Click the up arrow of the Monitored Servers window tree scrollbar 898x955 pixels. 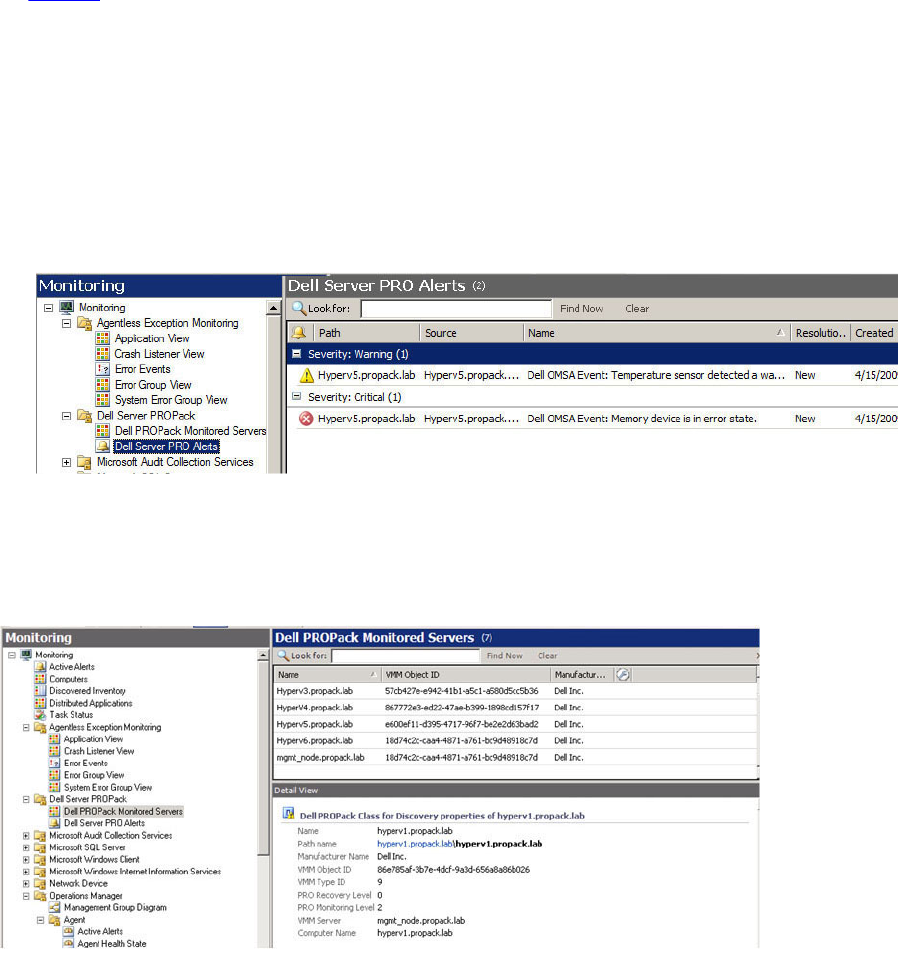(x=263, y=655)
